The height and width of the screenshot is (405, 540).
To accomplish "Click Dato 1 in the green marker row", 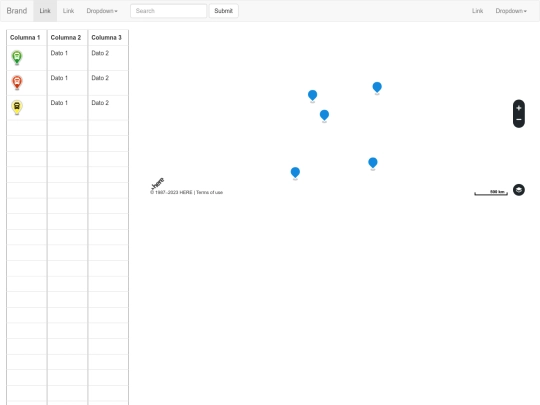I will click(59, 53).
